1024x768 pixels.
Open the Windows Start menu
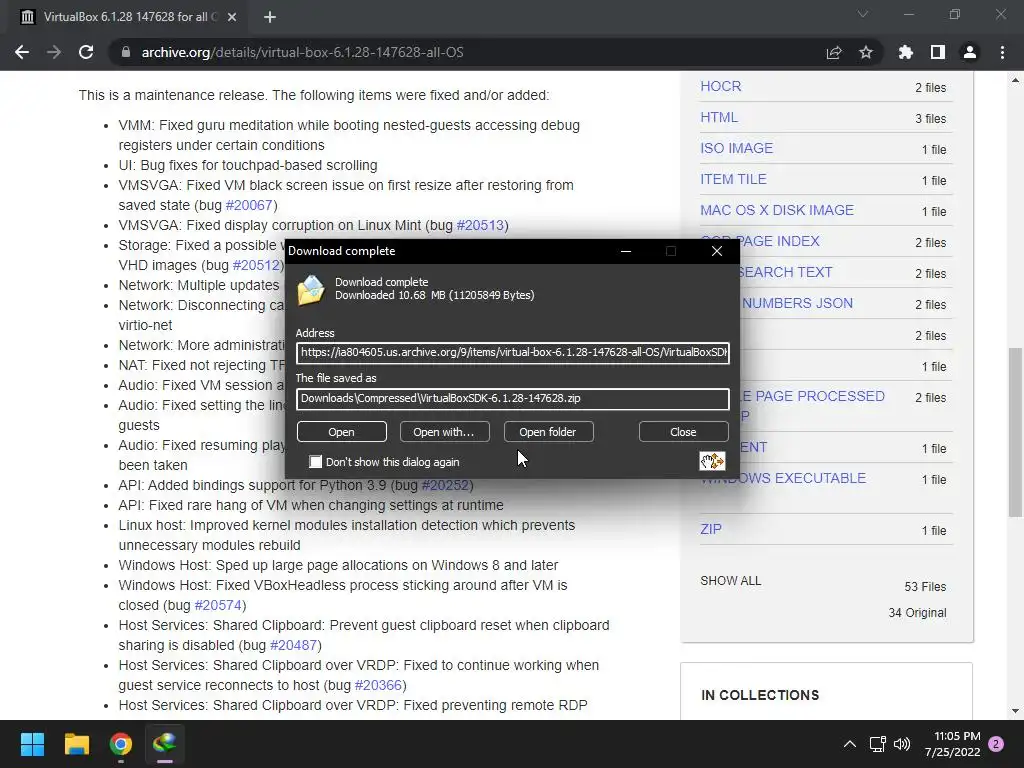tap(32, 744)
